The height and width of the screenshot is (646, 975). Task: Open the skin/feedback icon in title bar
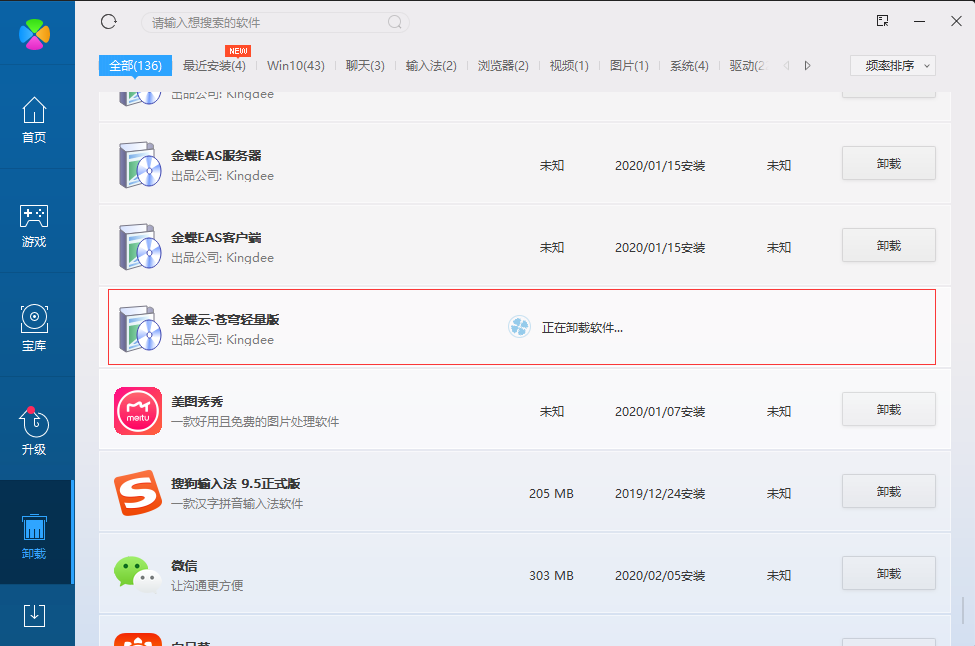pos(882,21)
